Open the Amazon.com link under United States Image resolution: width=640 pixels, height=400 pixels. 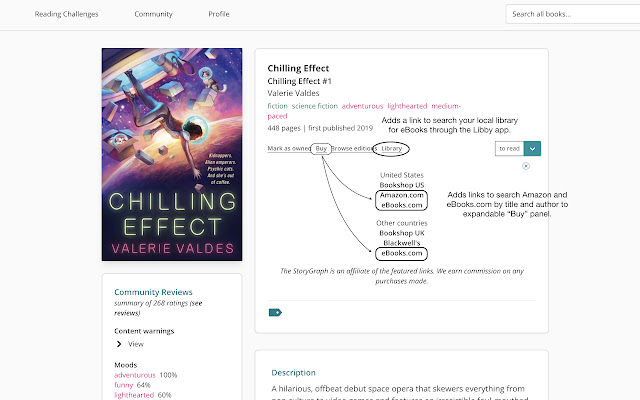(400, 194)
